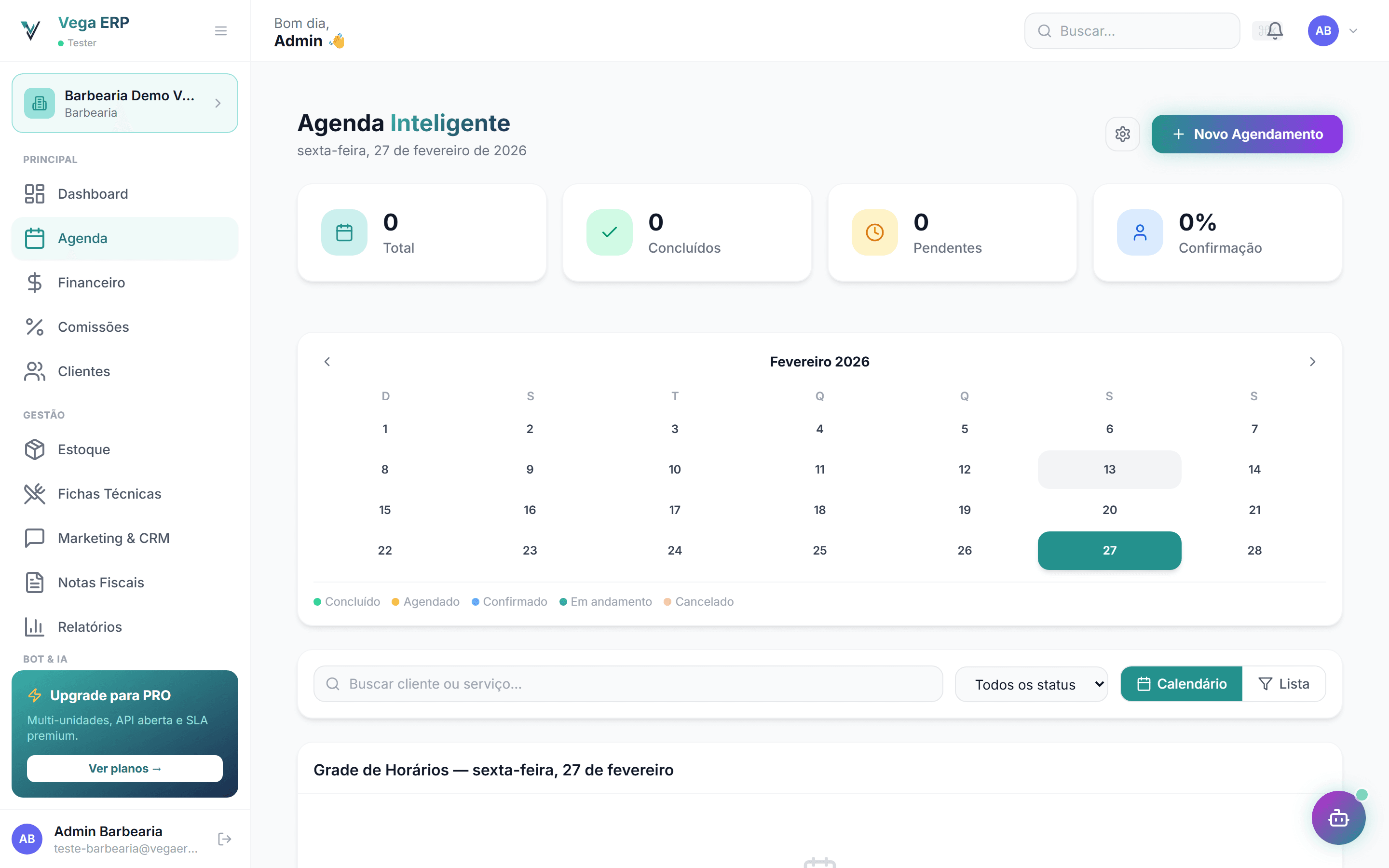1389x868 pixels.
Task: Open Relatórios in the sidebar menu
Action: click(90, 627)
